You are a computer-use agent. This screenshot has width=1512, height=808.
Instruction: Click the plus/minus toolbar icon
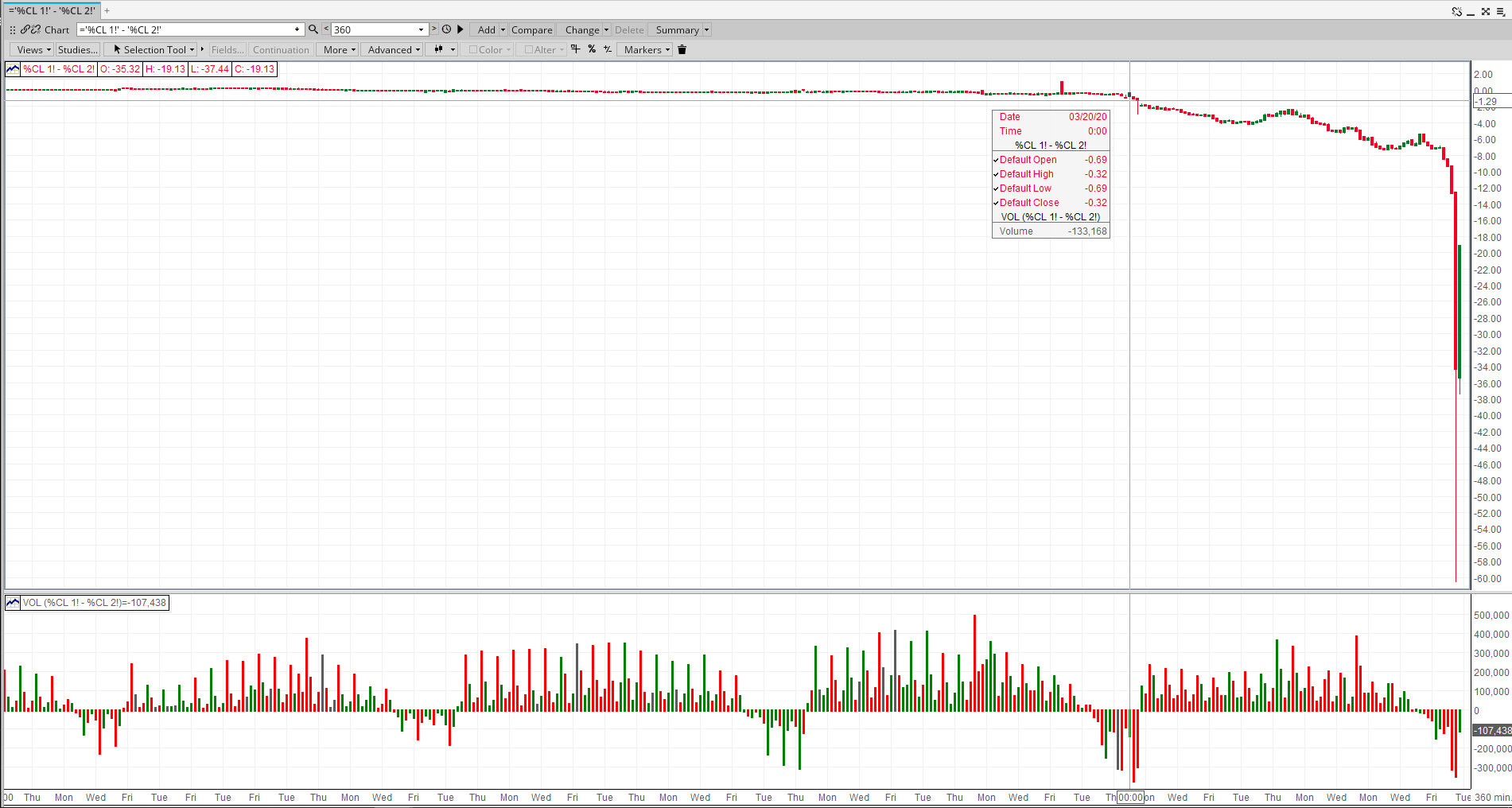tap(608, 49)
